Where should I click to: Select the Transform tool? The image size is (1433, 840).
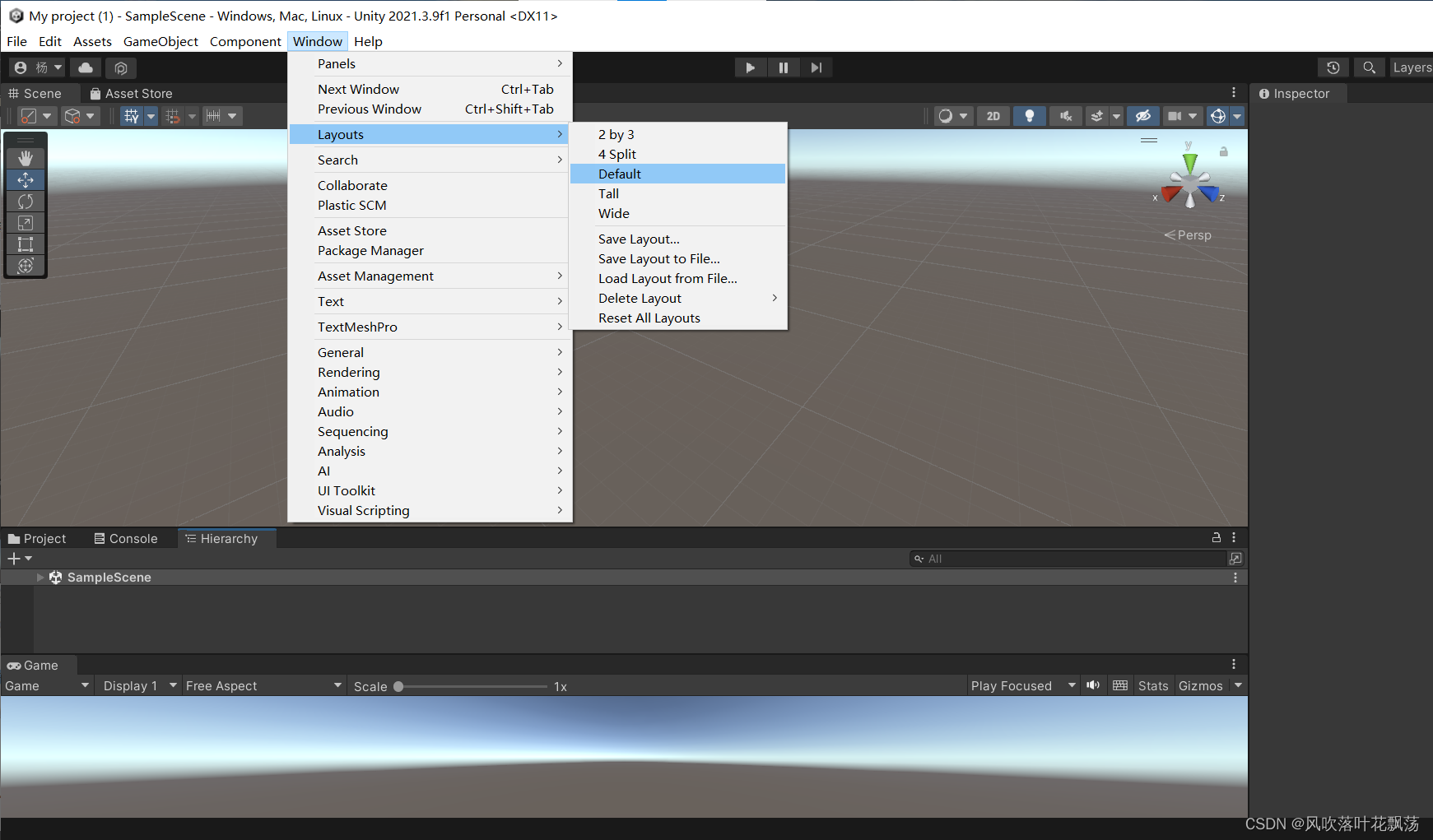[x=26, y=266]
